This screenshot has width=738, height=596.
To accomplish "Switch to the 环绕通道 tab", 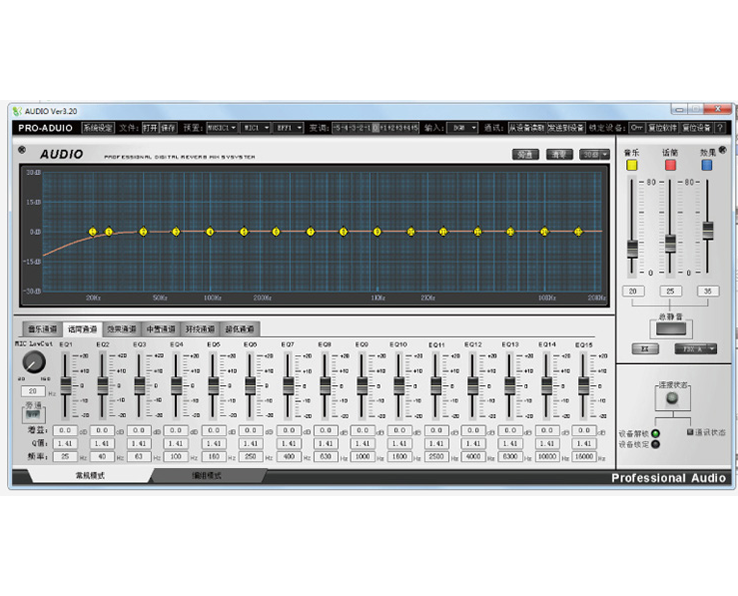I will 201,329.
